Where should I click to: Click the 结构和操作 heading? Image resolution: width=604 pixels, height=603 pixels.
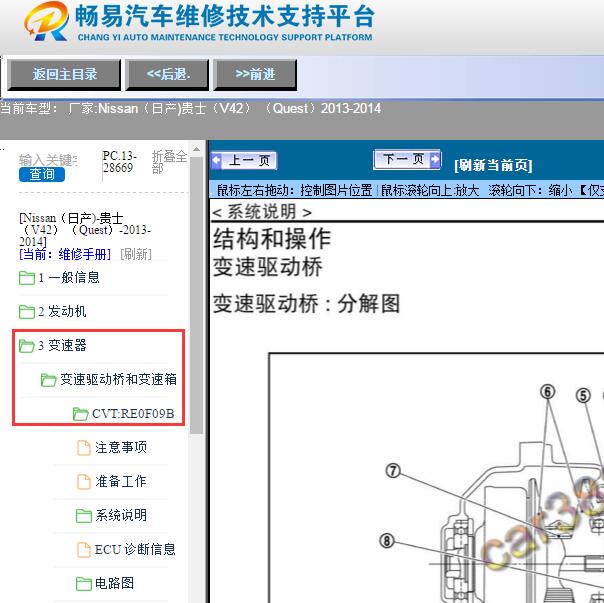coord(272,239)
